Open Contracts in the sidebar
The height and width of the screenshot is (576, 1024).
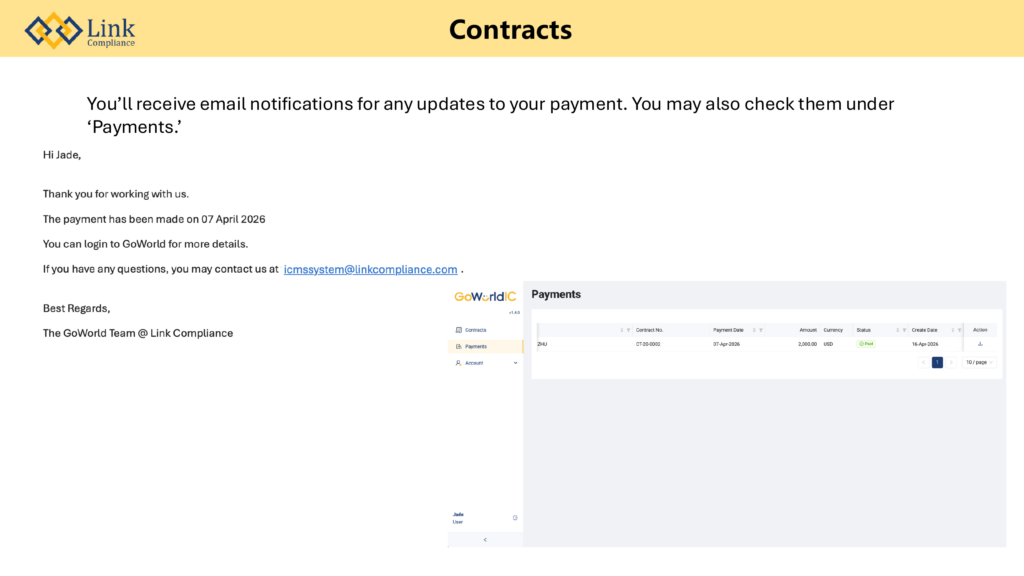point(475,329)
